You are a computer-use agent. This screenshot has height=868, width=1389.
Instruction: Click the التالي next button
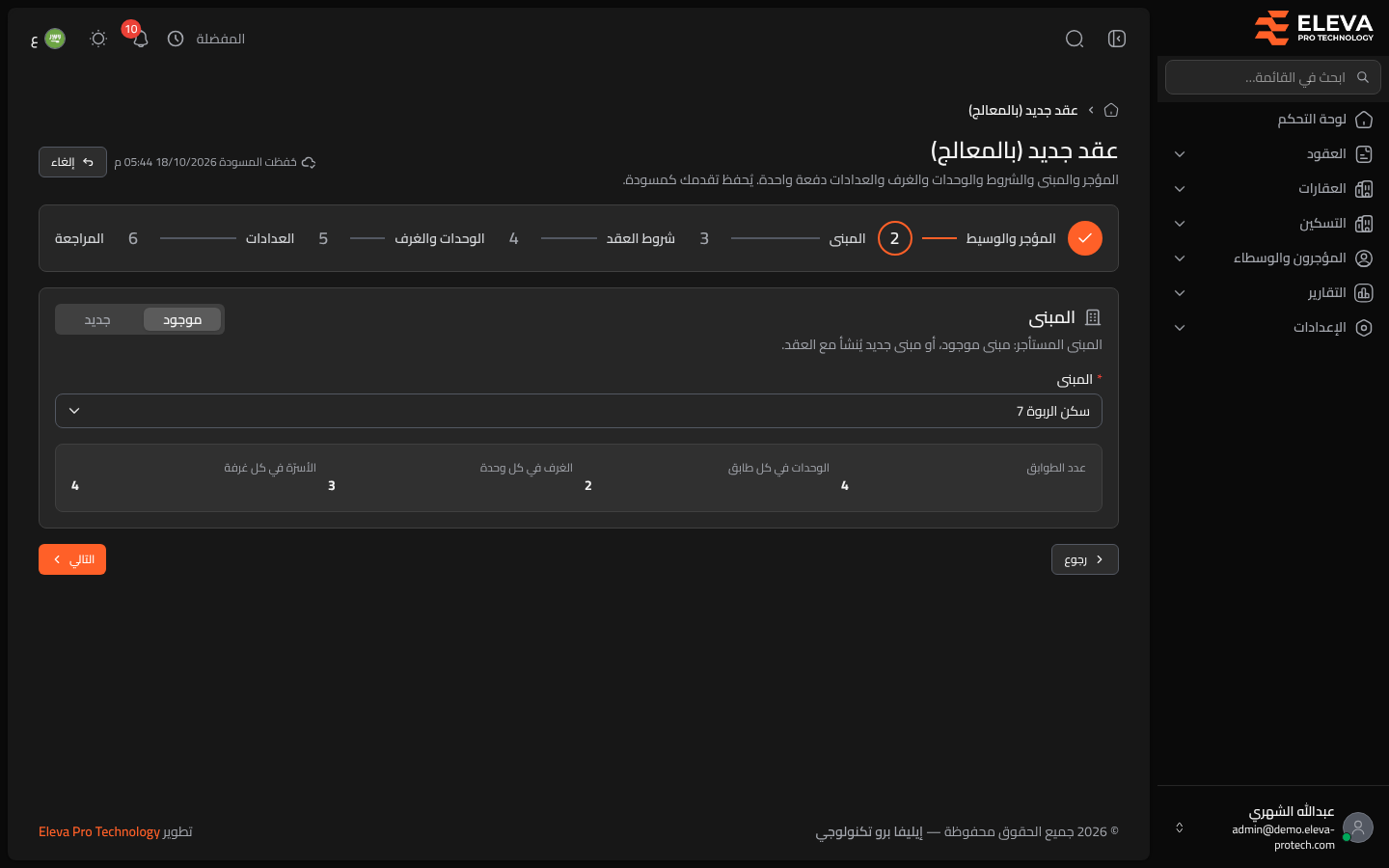coord(72,559)
